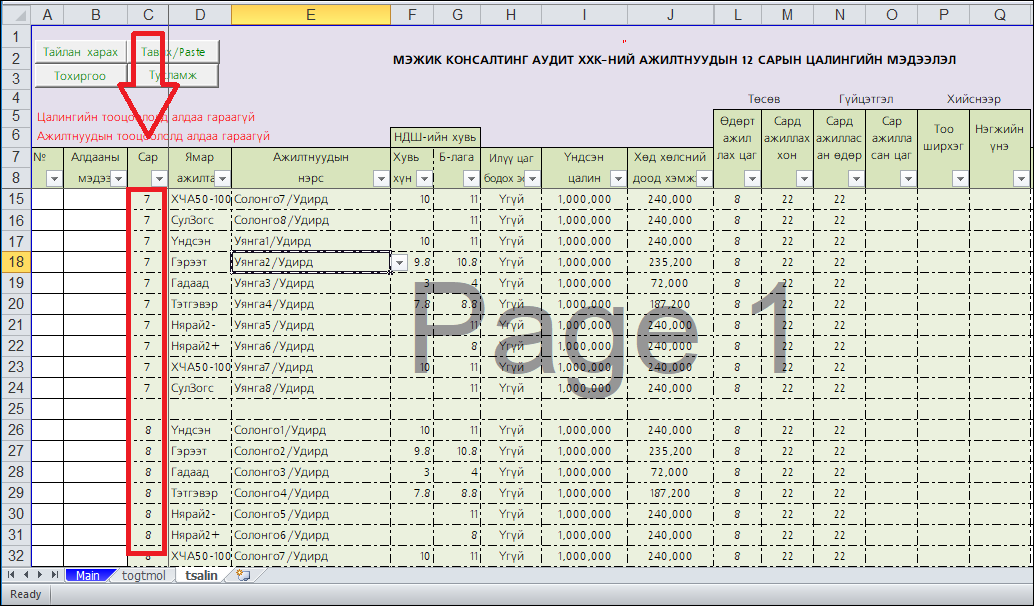Jump to last sheet using navigation arrow
1034x606 pixels.
(x=53, y=575)
